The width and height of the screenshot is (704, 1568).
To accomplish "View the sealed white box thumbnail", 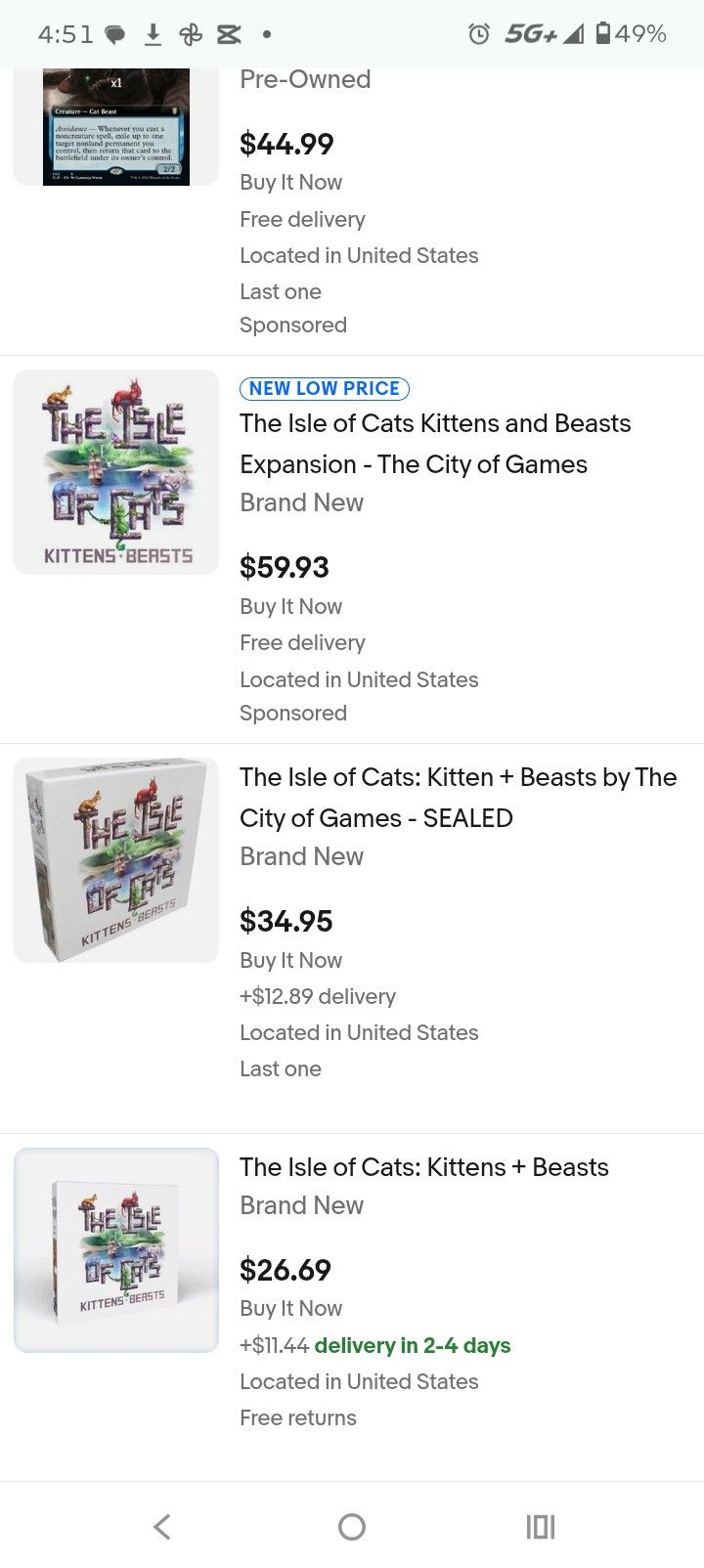I will click(x=116, y=860).
